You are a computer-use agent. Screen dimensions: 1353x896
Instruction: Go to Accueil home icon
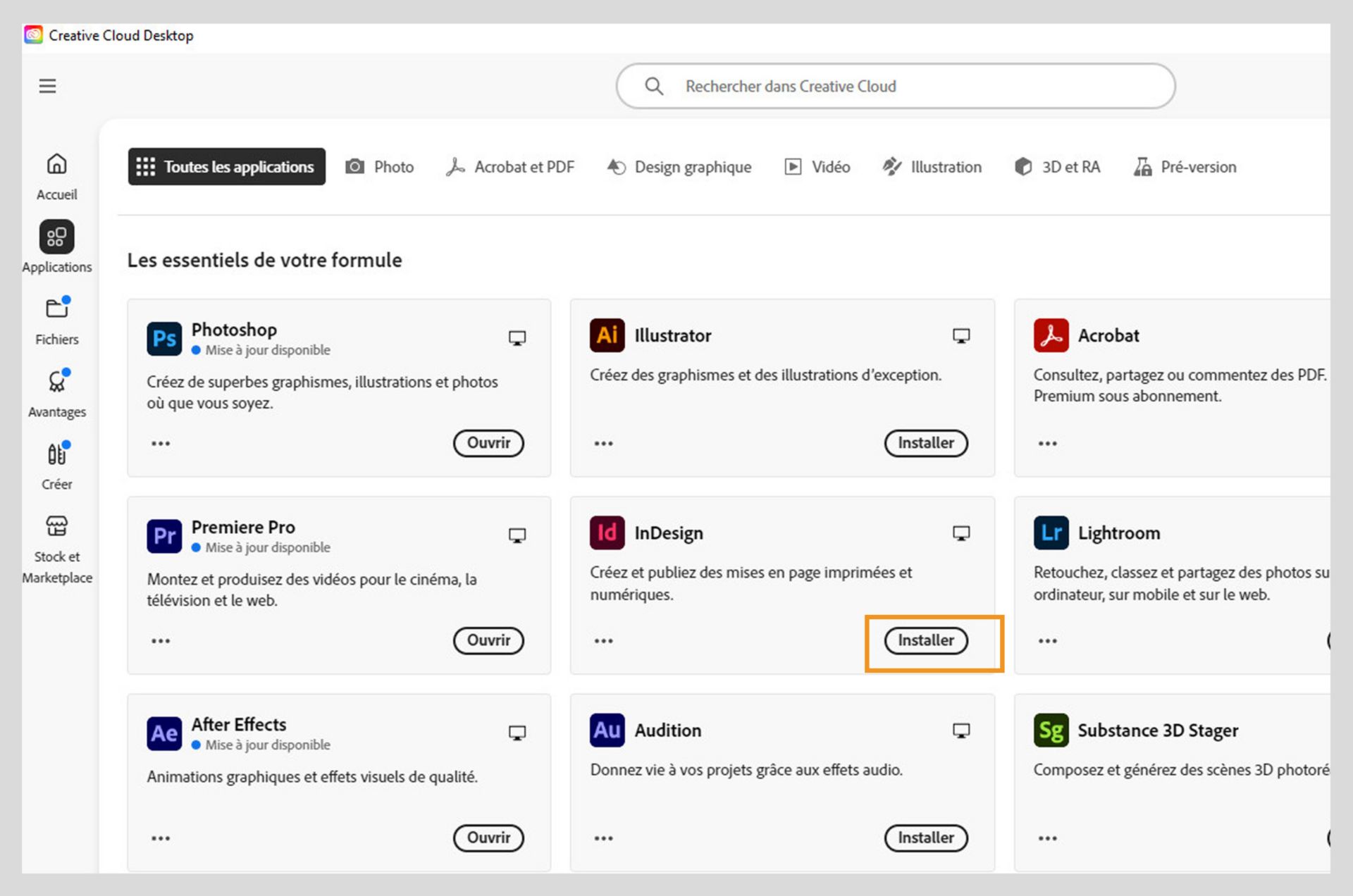(56, 164)
